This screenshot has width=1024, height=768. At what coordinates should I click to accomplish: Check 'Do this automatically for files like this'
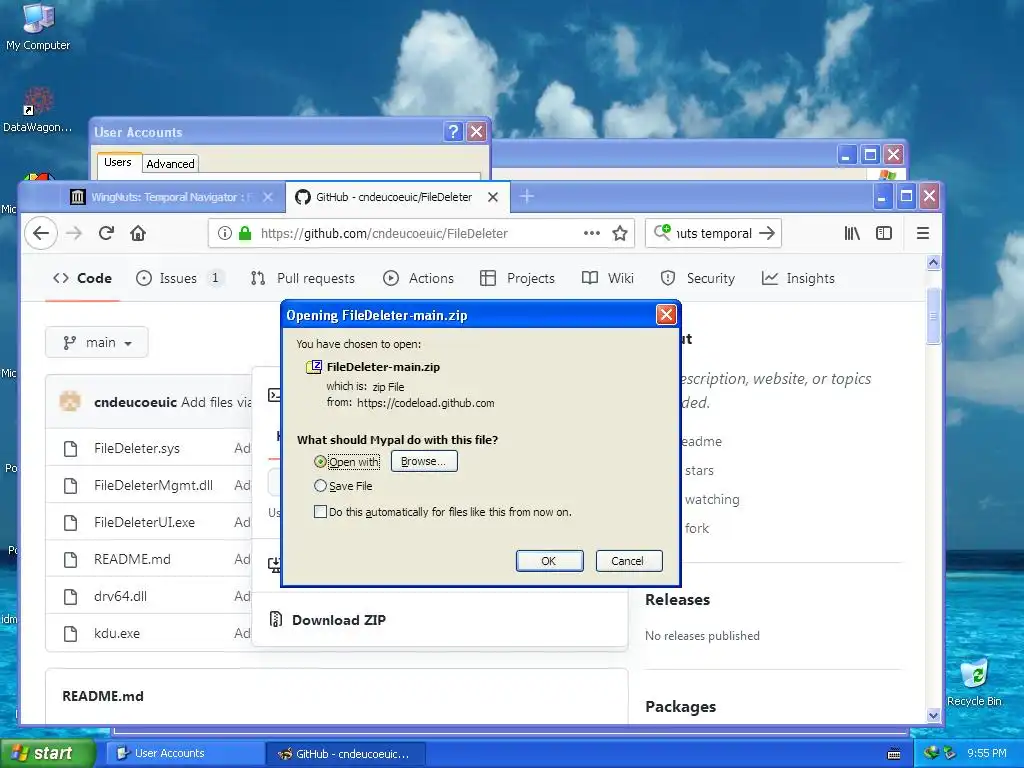pyautogui.click(x=320, y=511)
